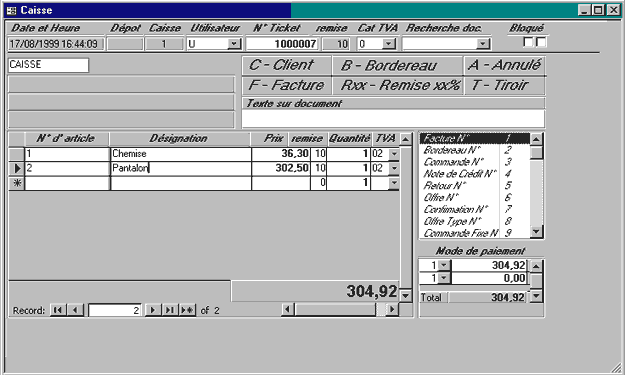The height and width of the screenshot is (375, 625).
Task: Click the Désignation column header
Action: click(x=180, y=139)
